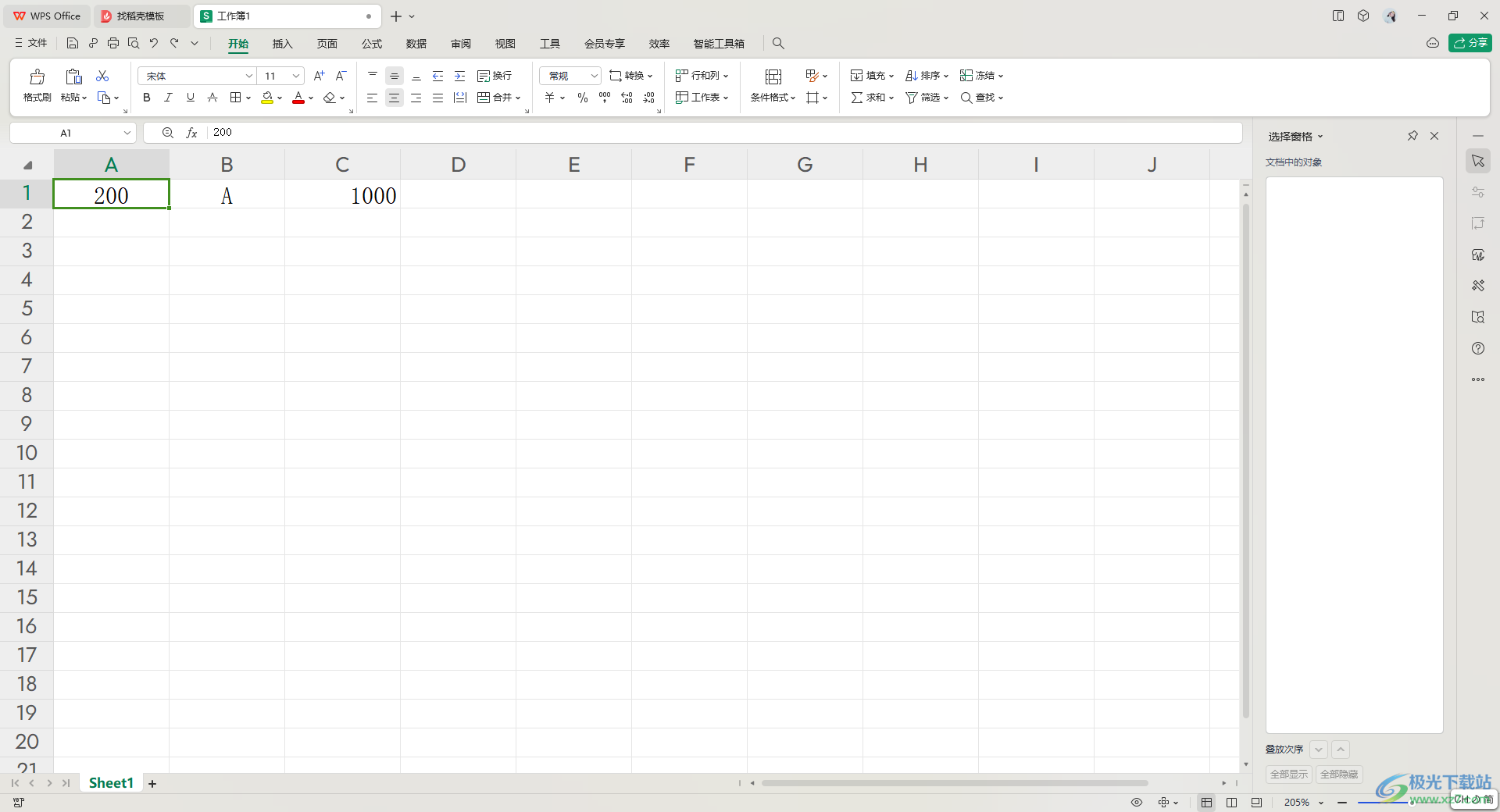Toggle top vertical alignment
1500x812 pixels.
[x=373, y=76]
